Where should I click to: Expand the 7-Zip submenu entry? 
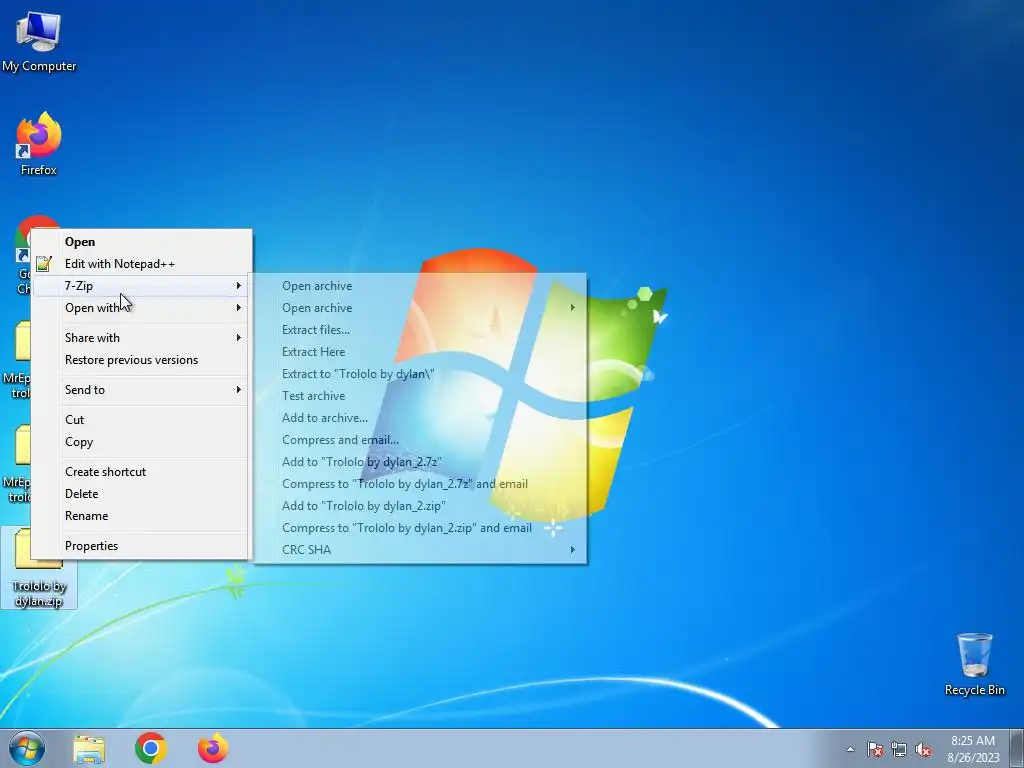[x=141, y=285]
